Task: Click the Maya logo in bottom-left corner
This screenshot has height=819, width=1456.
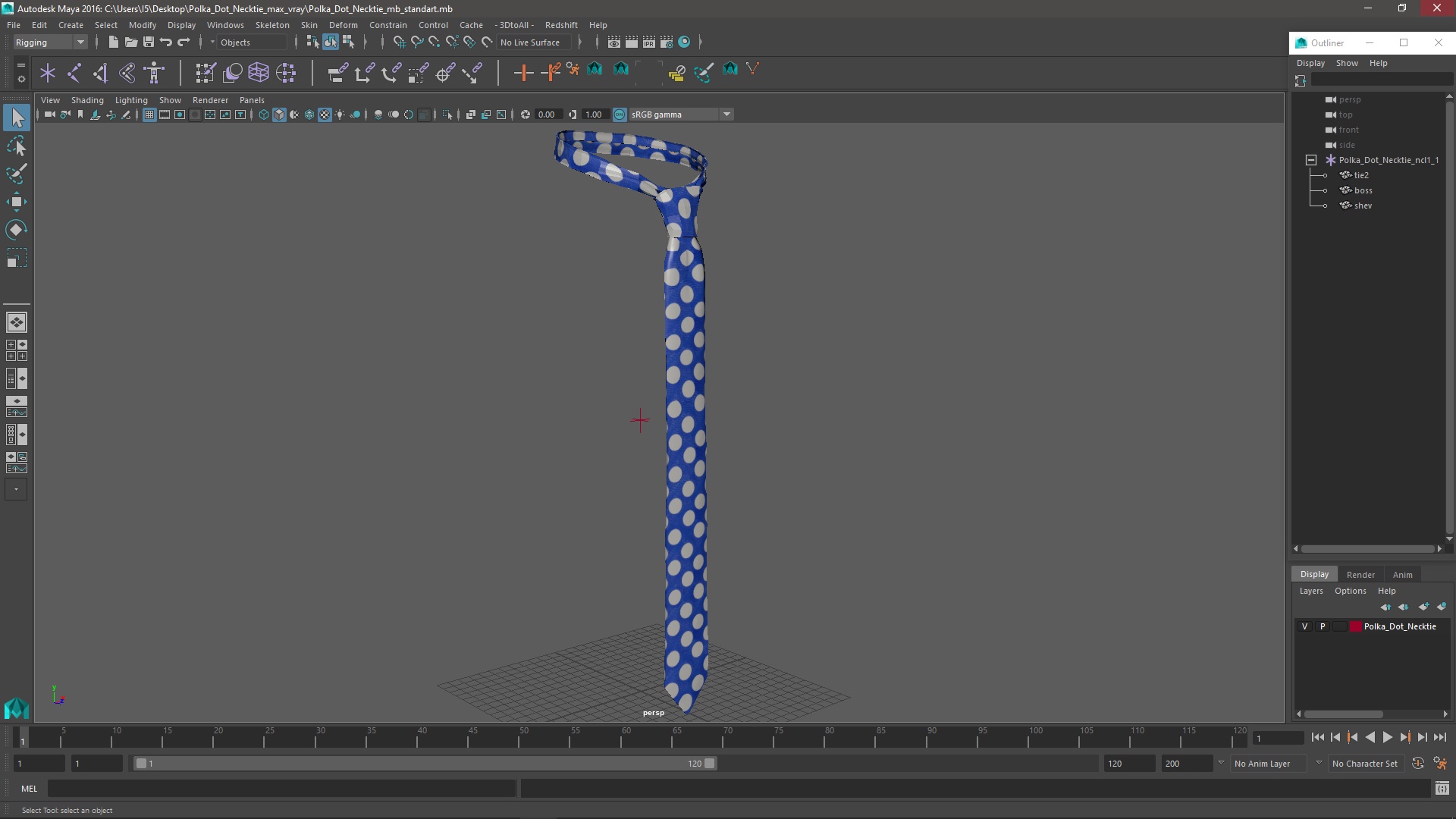Action: point(17,708)
